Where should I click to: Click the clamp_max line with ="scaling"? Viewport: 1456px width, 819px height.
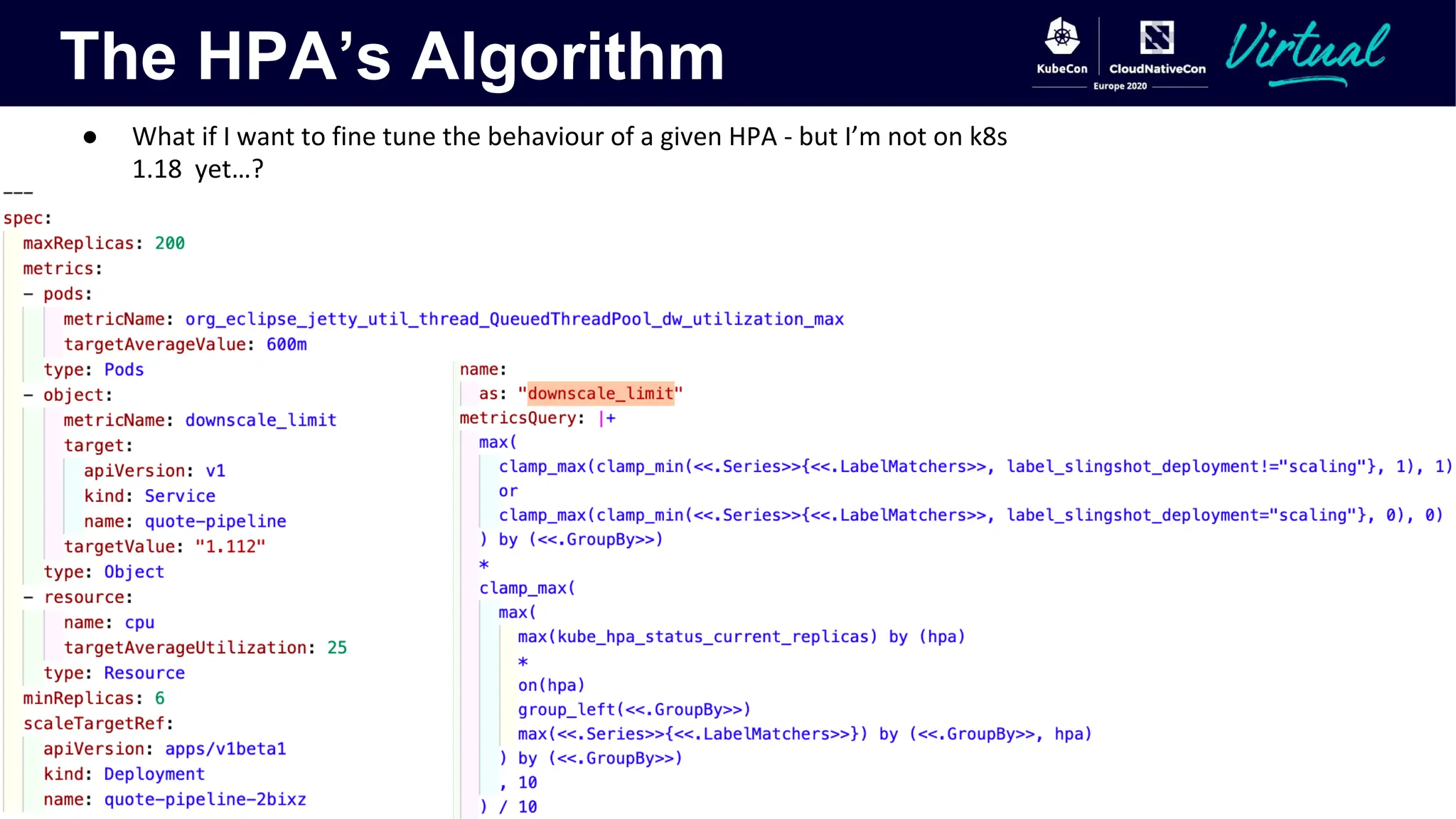[x=970, y=515]
